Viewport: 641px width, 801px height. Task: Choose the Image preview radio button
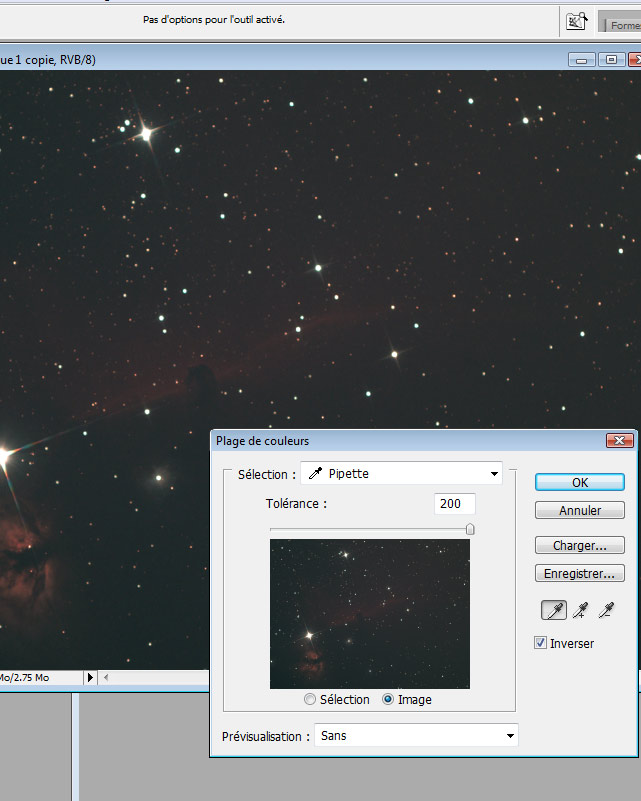coord(388,699)
